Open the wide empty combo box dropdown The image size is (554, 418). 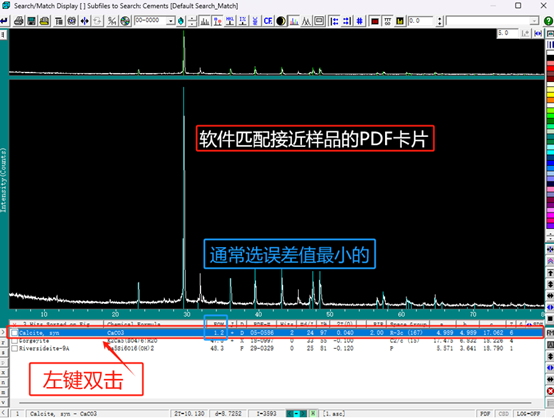pos(534,21)
